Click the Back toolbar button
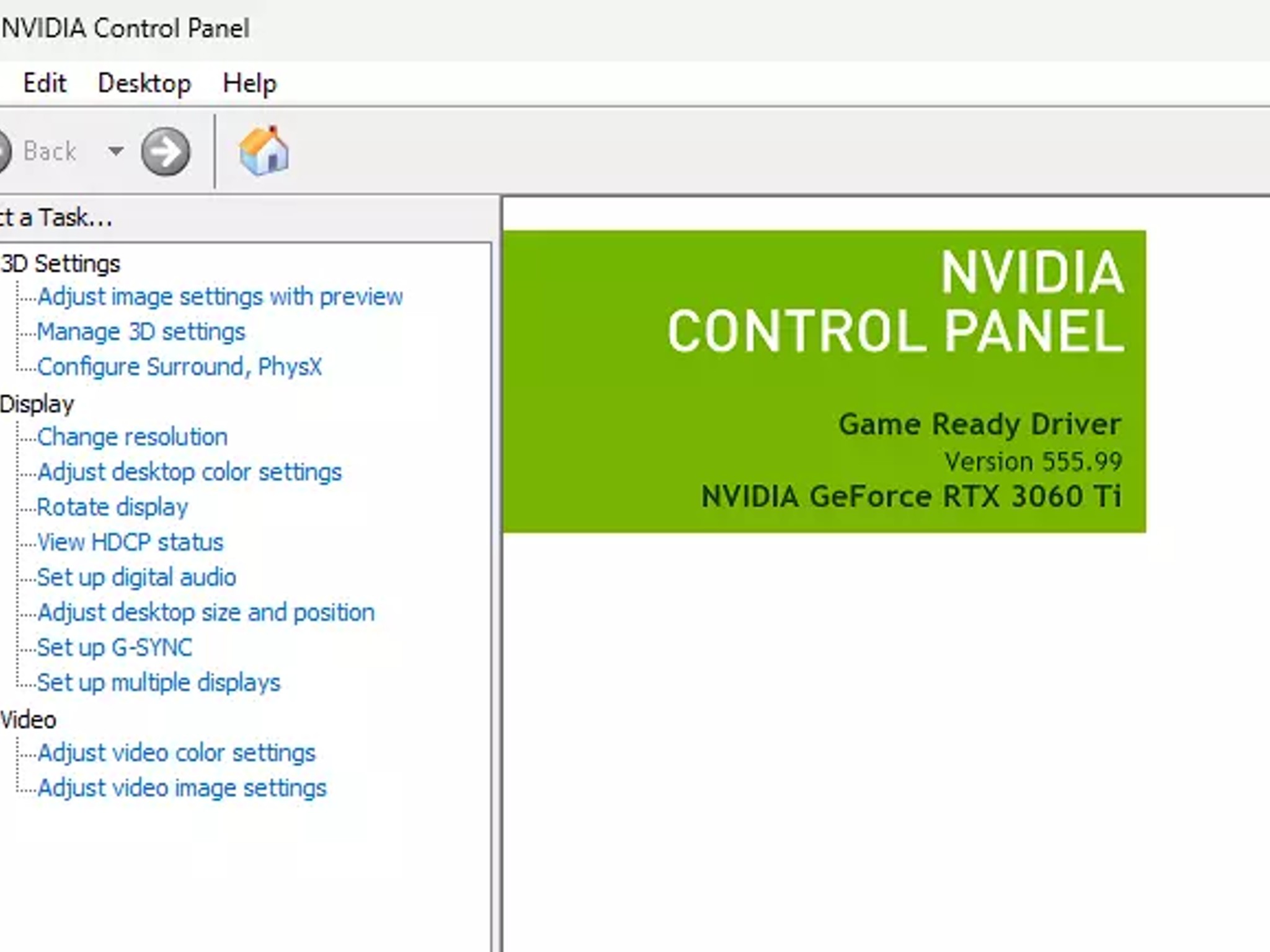The width and height of the screenshot is (1270, 952). (x=38, y=151)
